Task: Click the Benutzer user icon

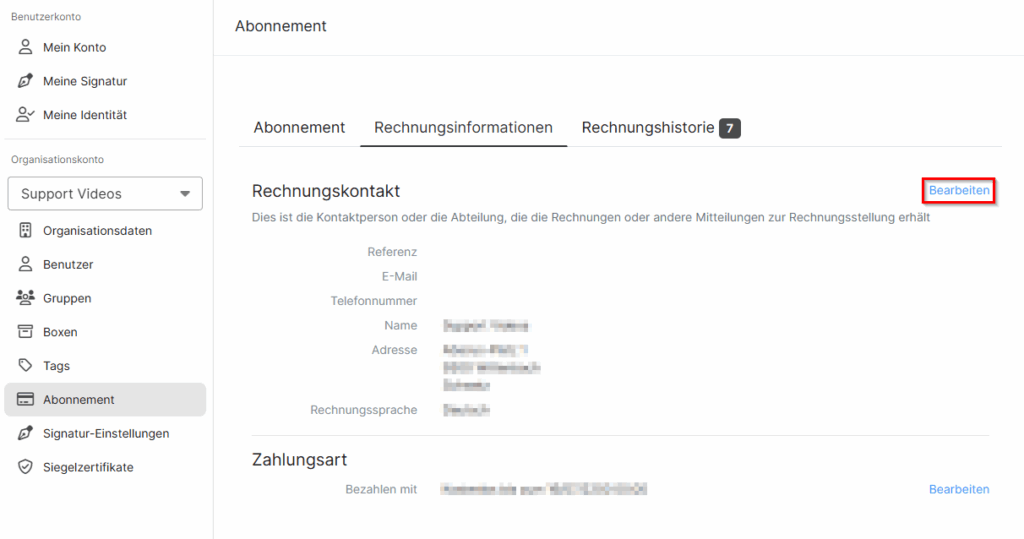Action: point(25,264)
